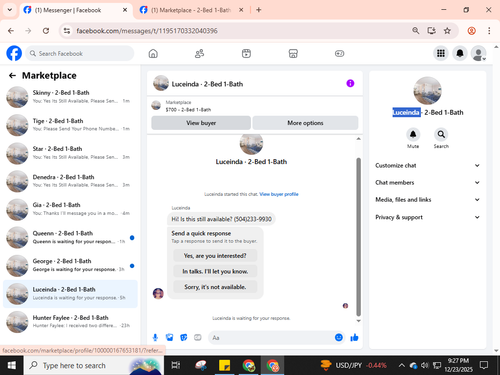Close the Messenger | Facebook tab
This screenshot has height=375, width=500.
[x=125, y=10]
